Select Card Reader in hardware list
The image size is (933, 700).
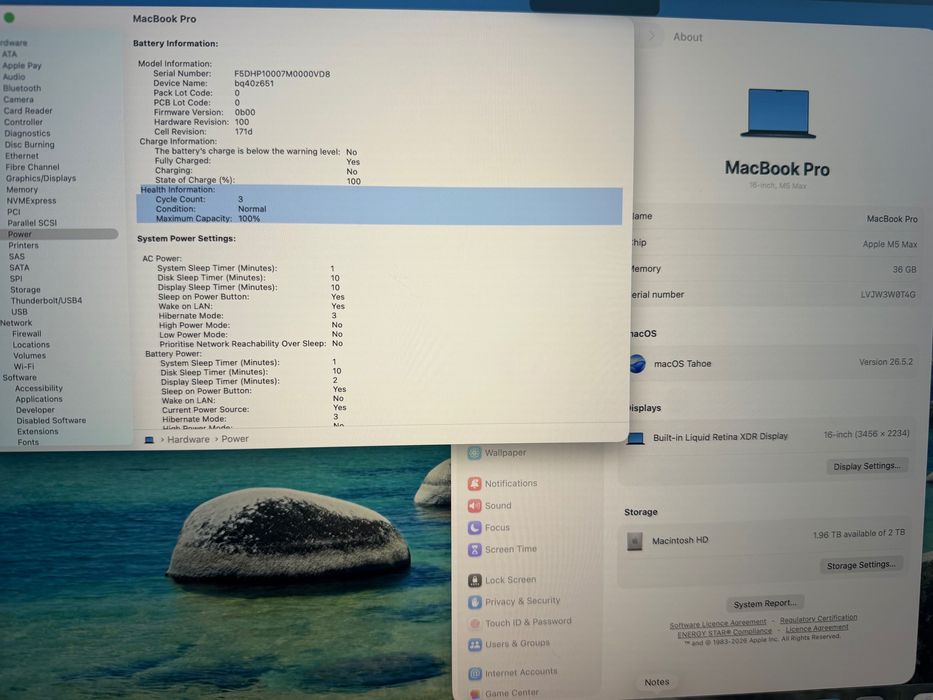[x=28, y=111]
